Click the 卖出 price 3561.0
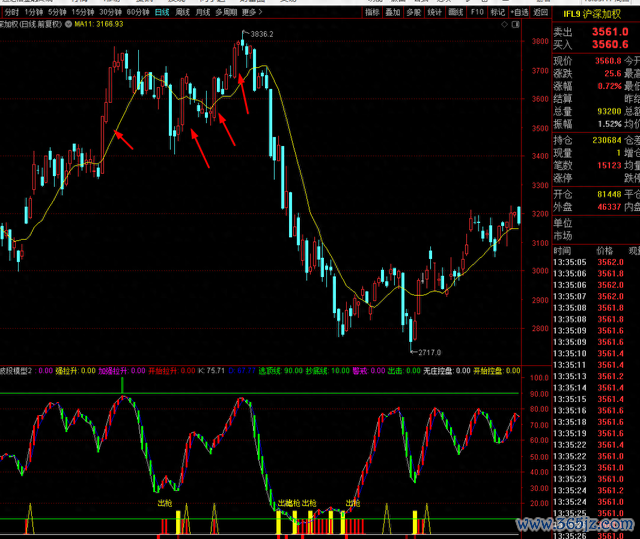The width and height of the screenshot is (640, 539). tap(610, 32)
